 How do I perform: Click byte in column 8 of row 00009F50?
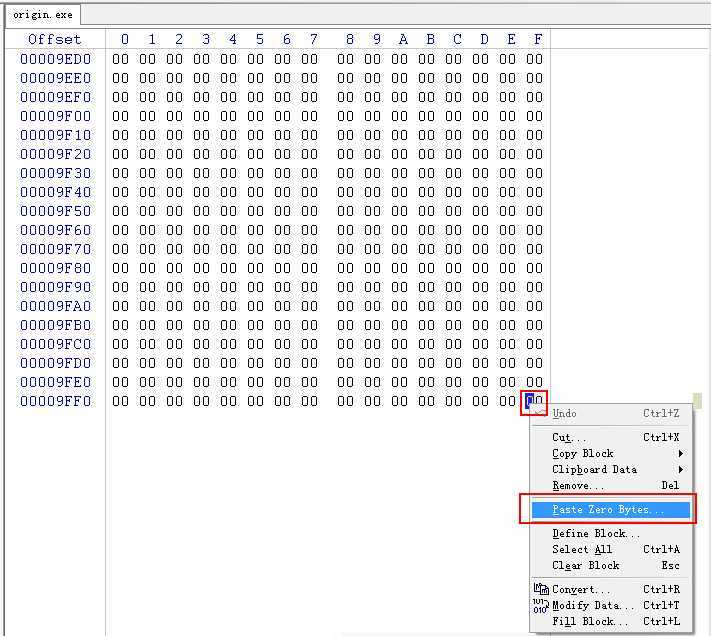click(346, 211)
